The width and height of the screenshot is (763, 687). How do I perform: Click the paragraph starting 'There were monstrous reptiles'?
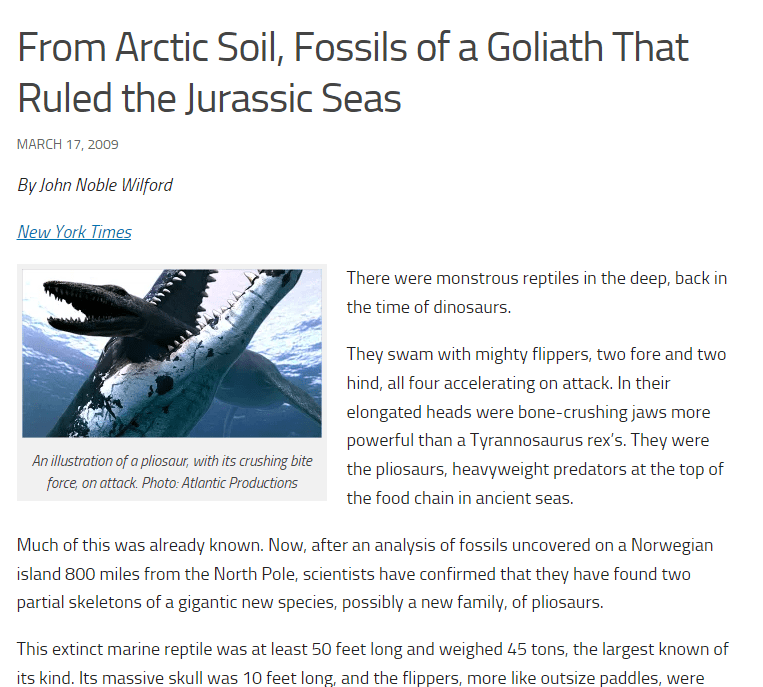pyautogui.click(x=537, y=292)
